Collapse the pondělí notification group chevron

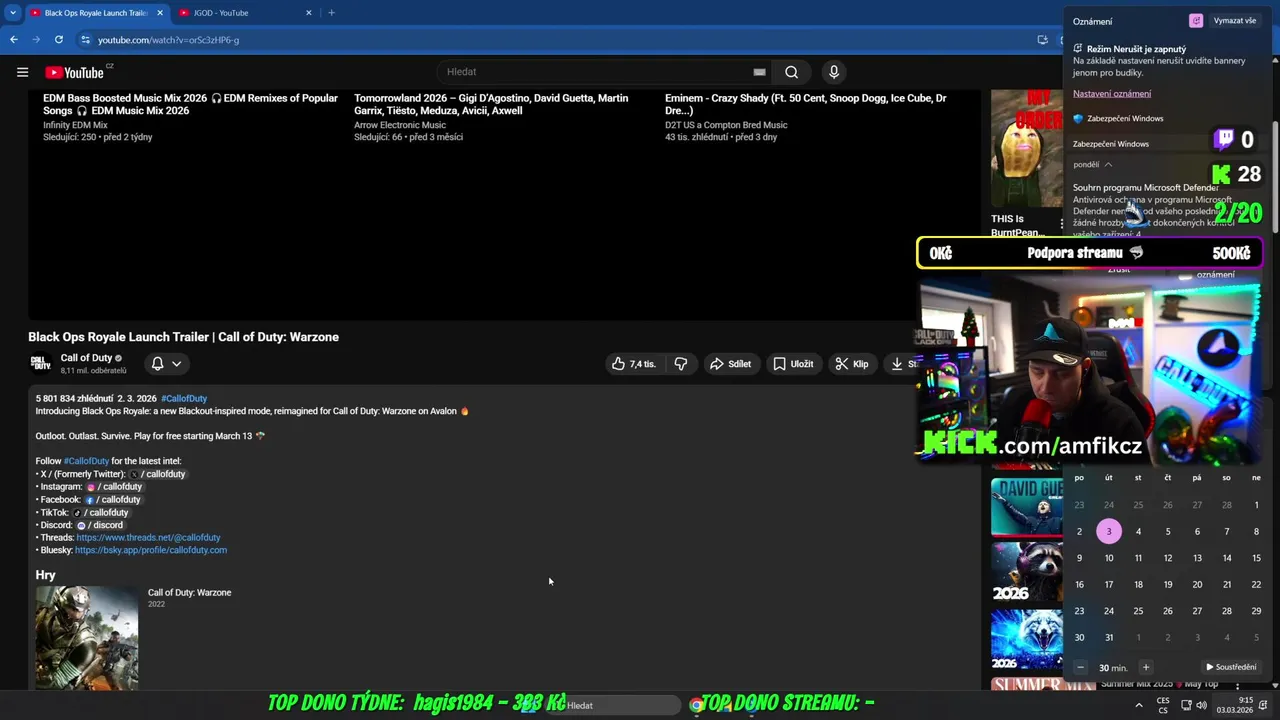pos(1108,165)
